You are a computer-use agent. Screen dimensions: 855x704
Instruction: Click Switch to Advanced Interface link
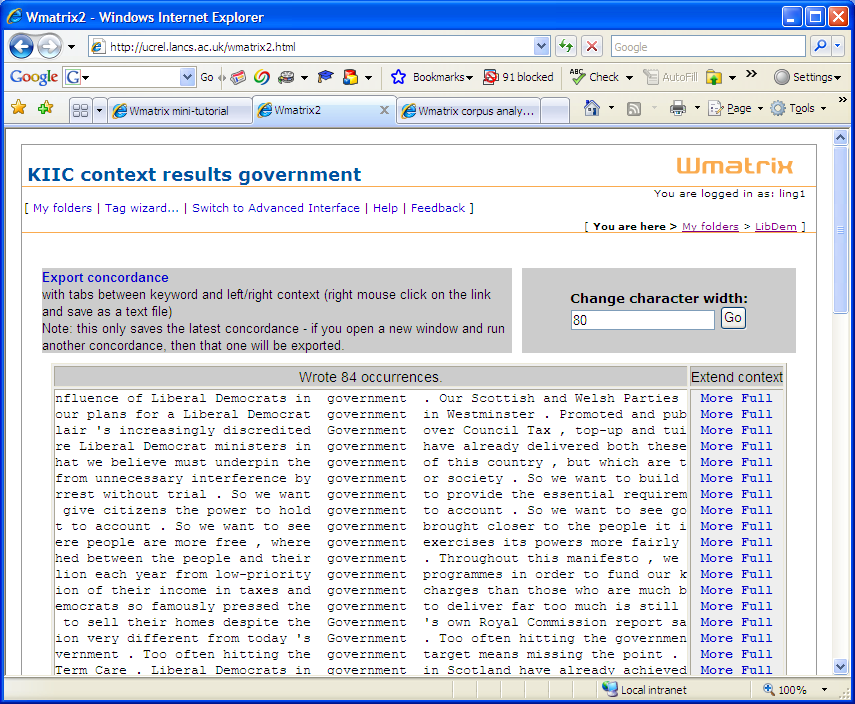coord(276,208)
